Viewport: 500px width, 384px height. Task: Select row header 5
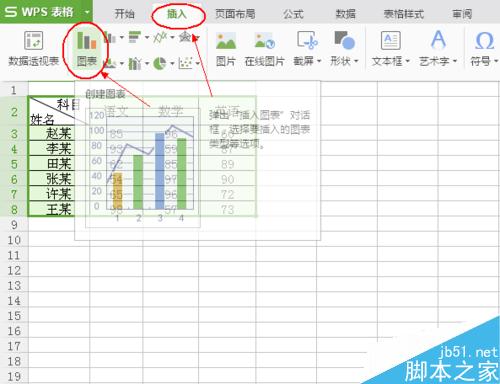(14, 164)
